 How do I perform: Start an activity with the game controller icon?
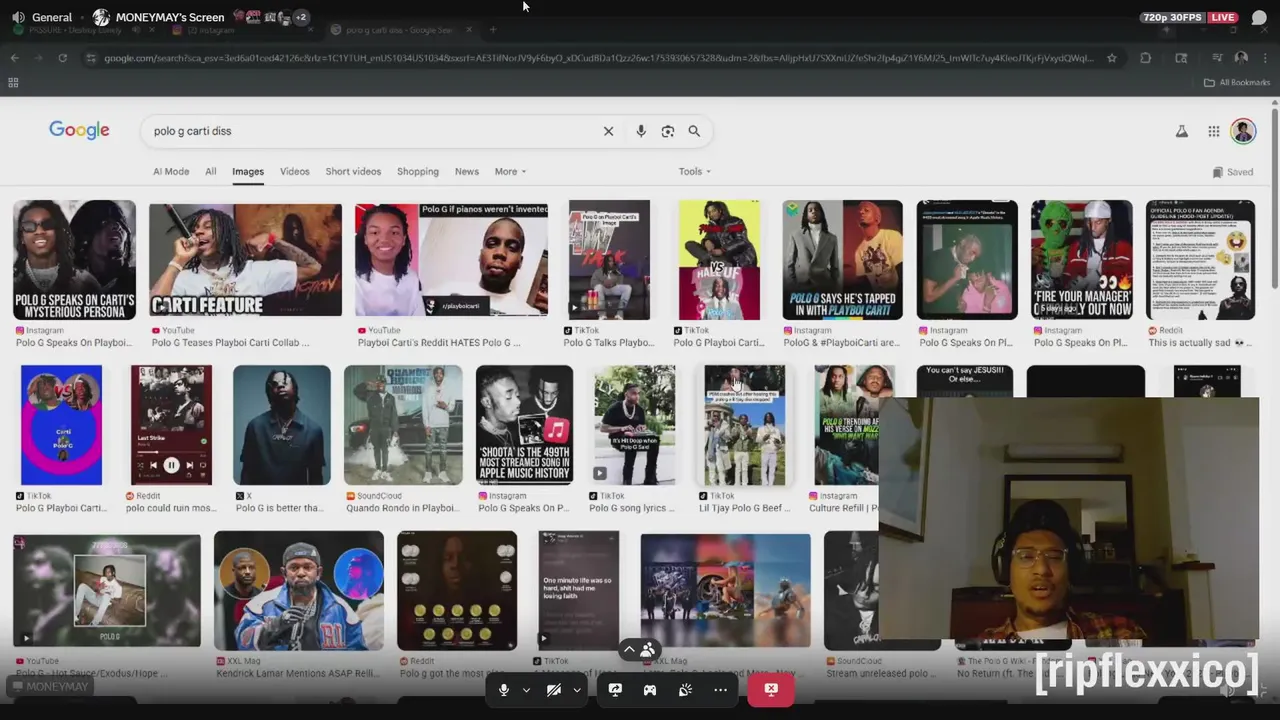pyautogui.click(x=650, y=690)
